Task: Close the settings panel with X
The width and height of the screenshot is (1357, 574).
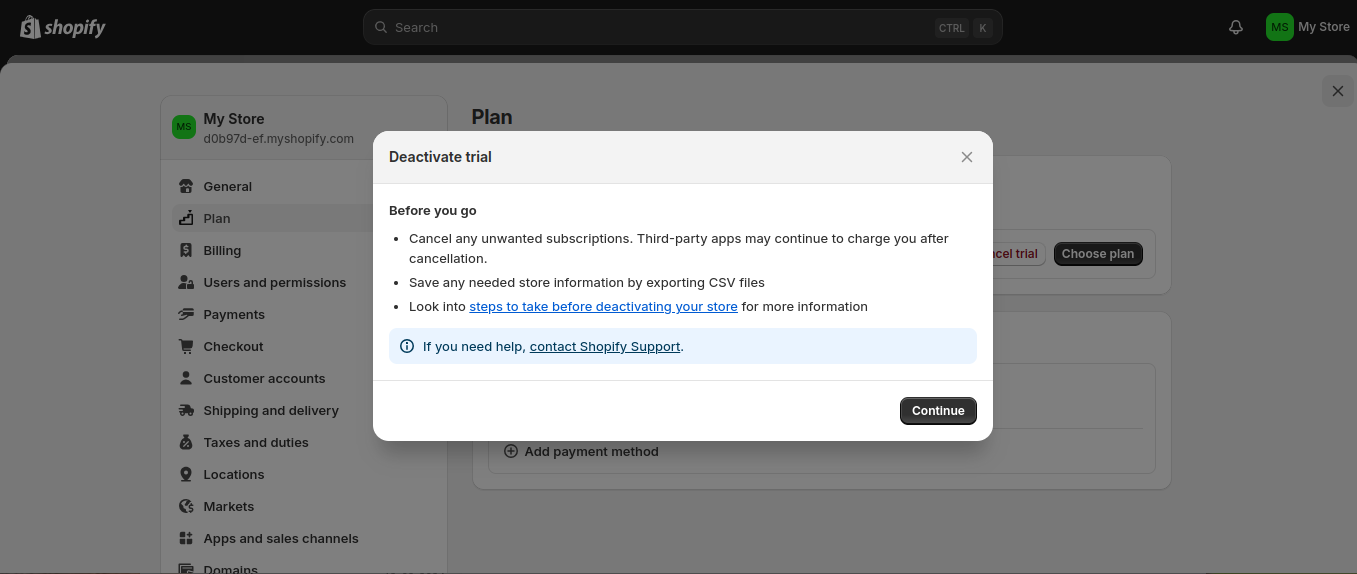Action: pos(1337,91)
